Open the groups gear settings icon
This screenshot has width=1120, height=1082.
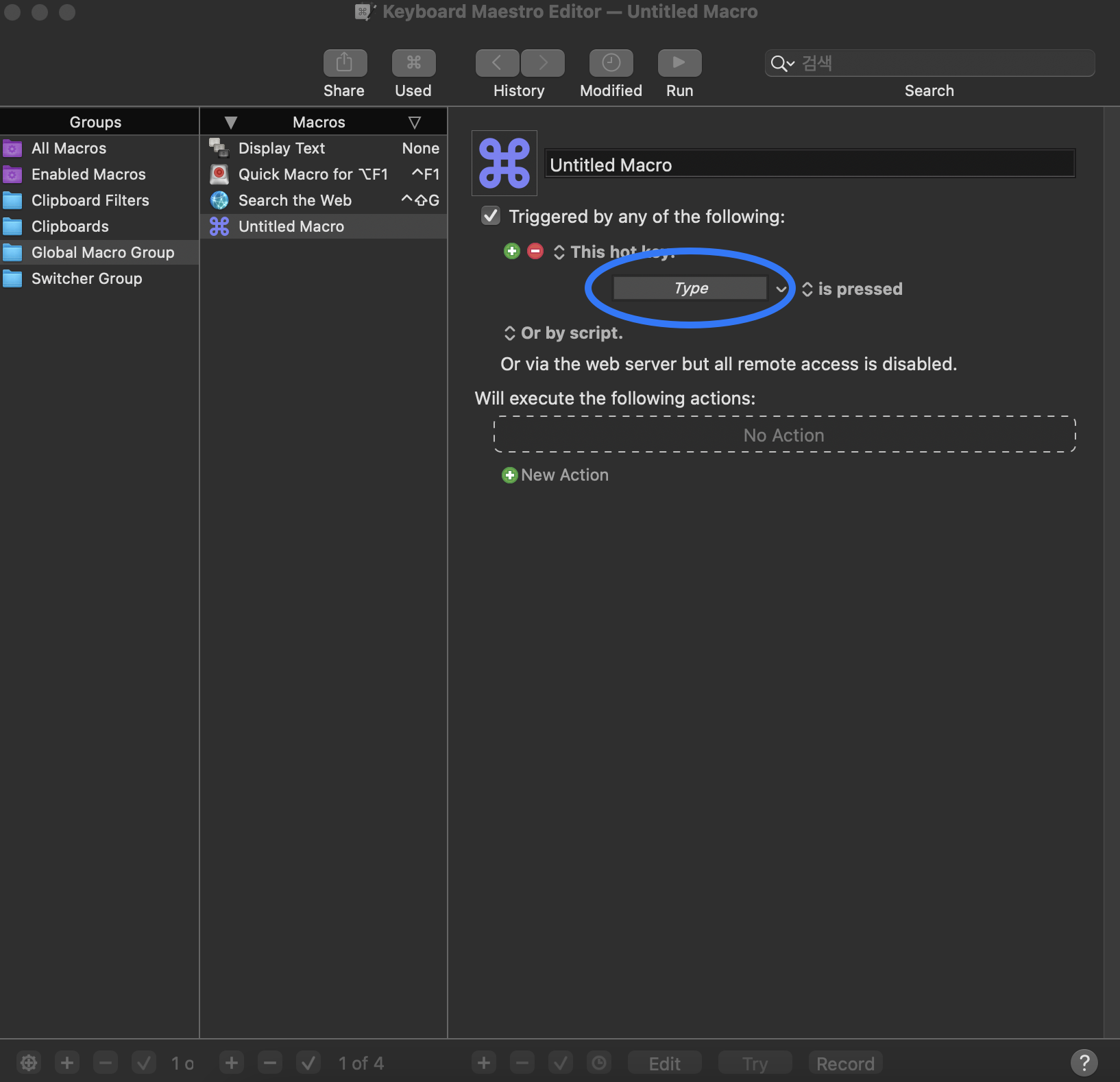pos(29,1063)
